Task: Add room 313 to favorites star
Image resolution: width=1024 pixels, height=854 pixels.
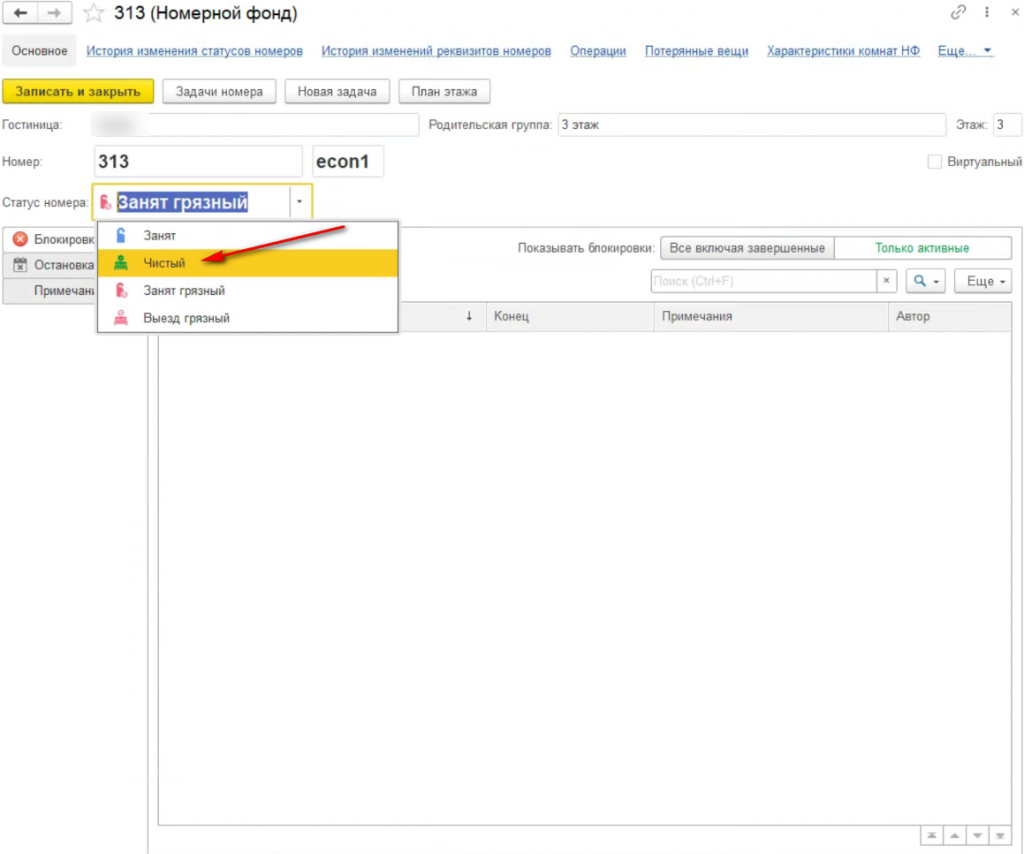Action: coord(93,13)
